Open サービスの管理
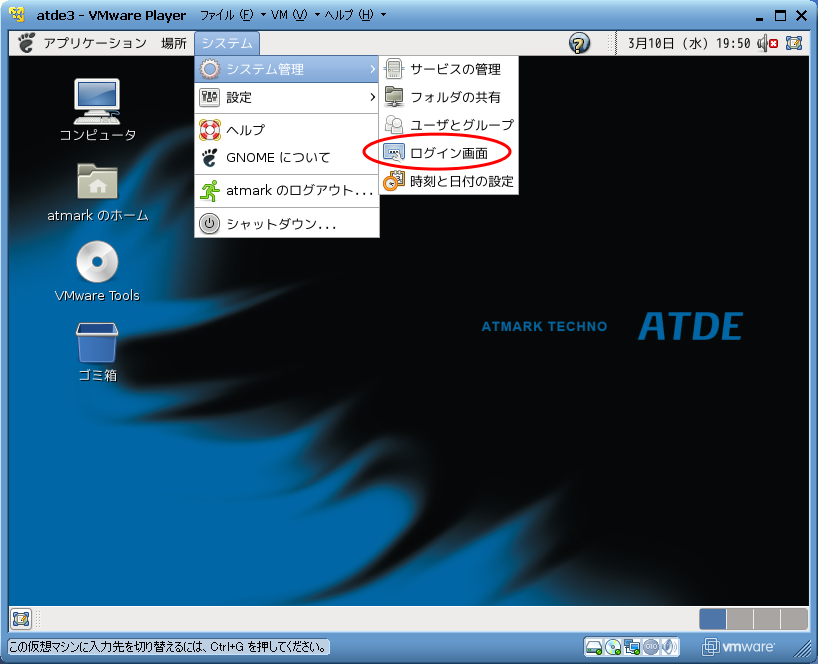The image size is (818, 664). pos(449,69)
